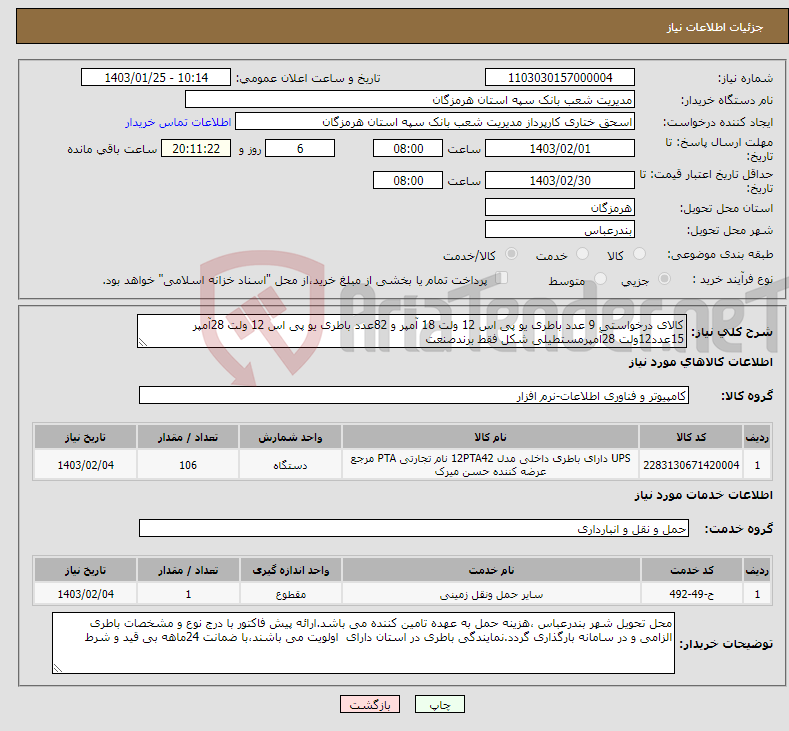Click the delivery city field بندرعباس
The width and height of the screenshot is (789, 731).
click(x=560, y=230)
